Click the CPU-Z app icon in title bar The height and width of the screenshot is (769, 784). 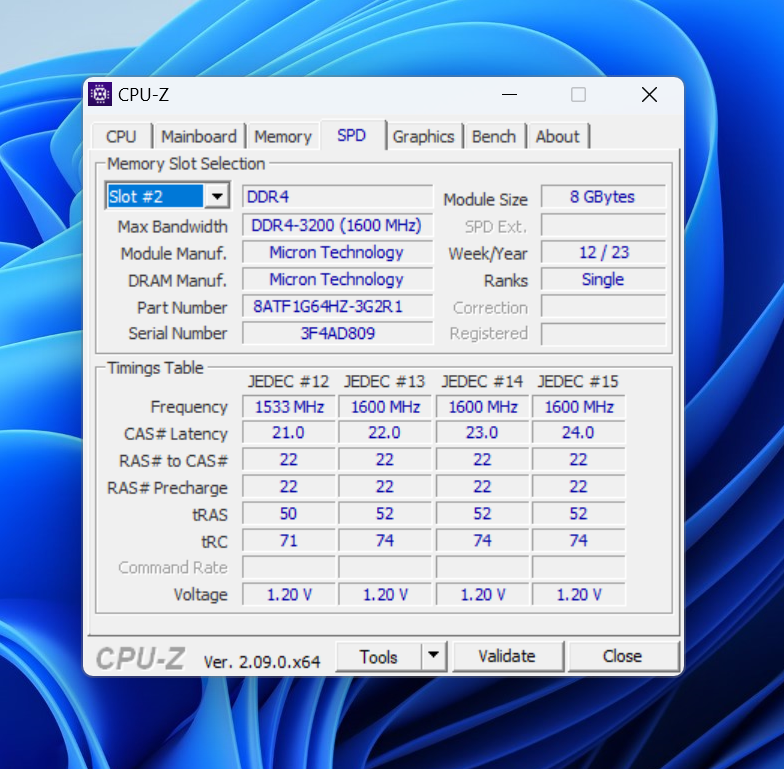click(100, 94)
